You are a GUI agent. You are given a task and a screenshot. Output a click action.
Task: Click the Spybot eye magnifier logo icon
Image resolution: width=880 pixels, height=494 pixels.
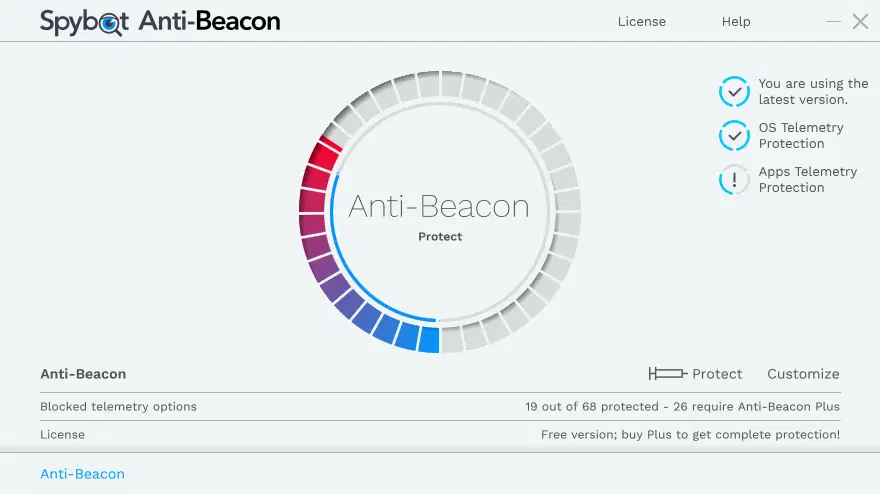[x=111, y=23]
